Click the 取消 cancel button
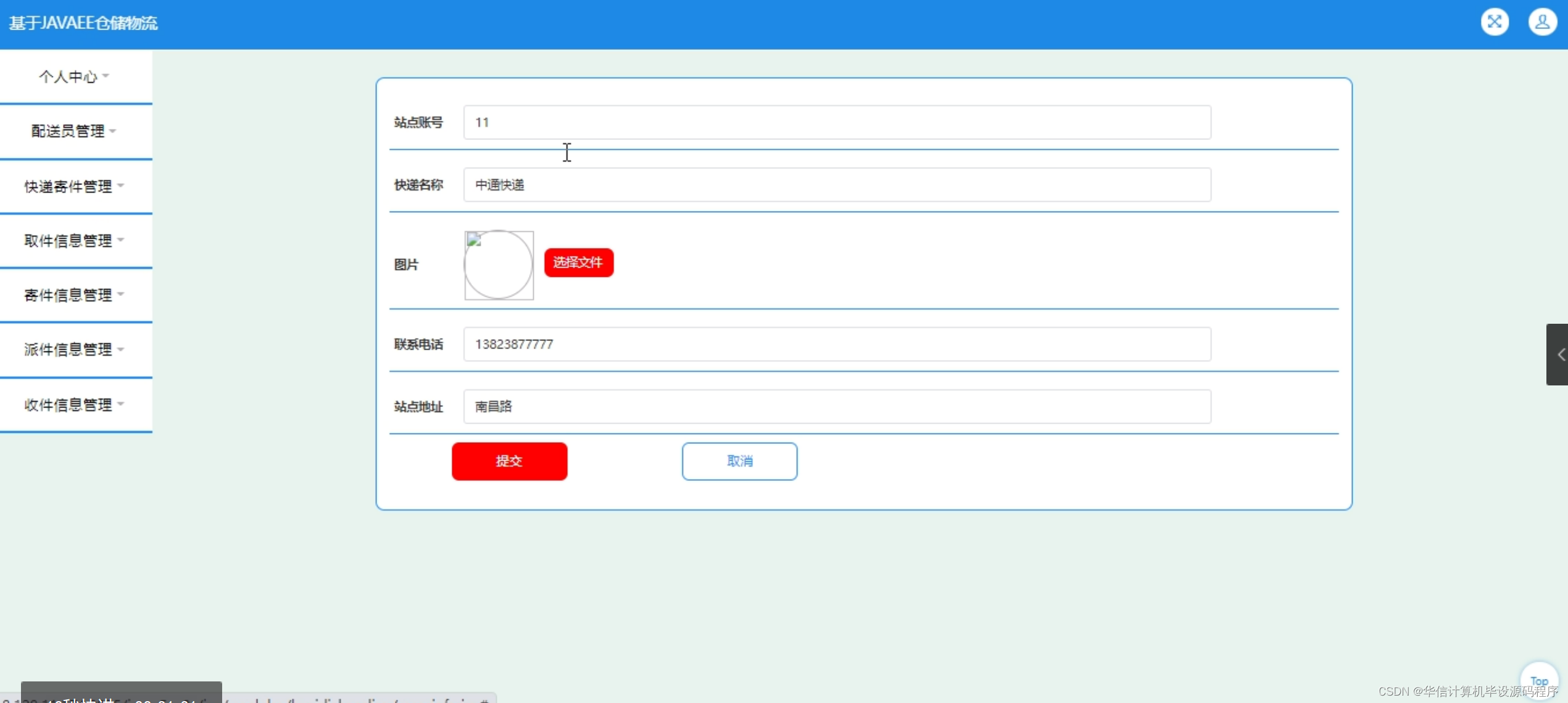This screenshot has height=703, width=1568. [739, 461]
